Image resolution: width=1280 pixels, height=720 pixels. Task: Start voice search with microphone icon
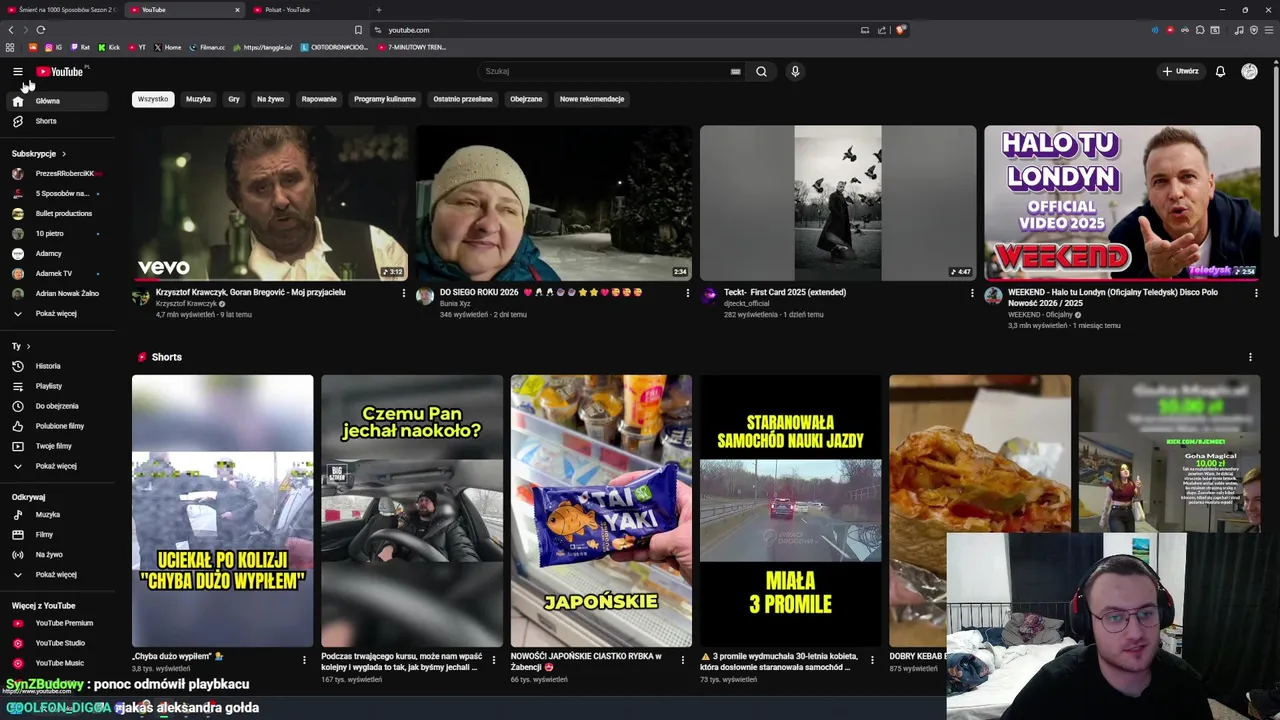point(795,71)
